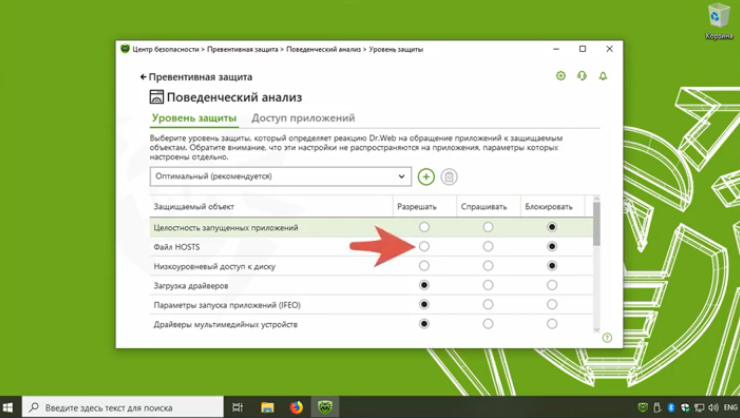Set Драйверы мультимедийных устройств to Спрашивать
Image resolution: width=740 pixels, height=418 pixels.
point(488,324)
